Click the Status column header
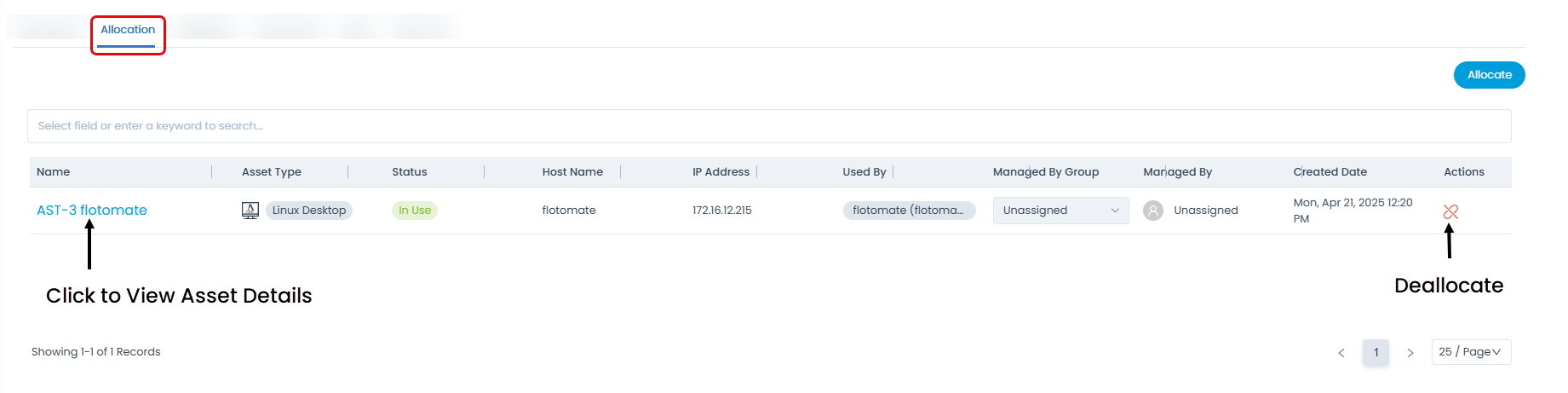This screenshot has height=393, width=1568. click(x=409, y=172)
